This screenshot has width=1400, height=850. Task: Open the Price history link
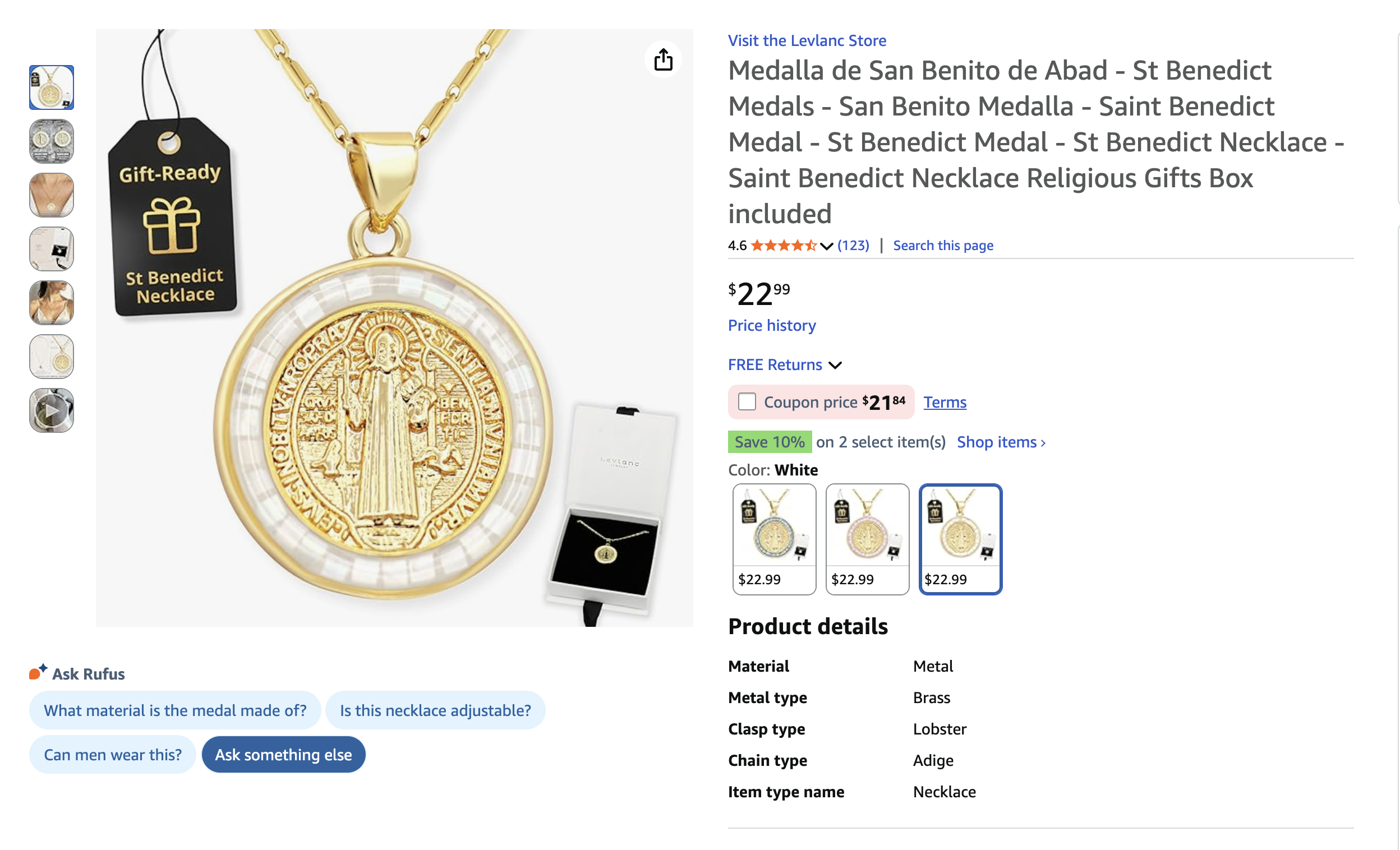click(x=772, y=325)
